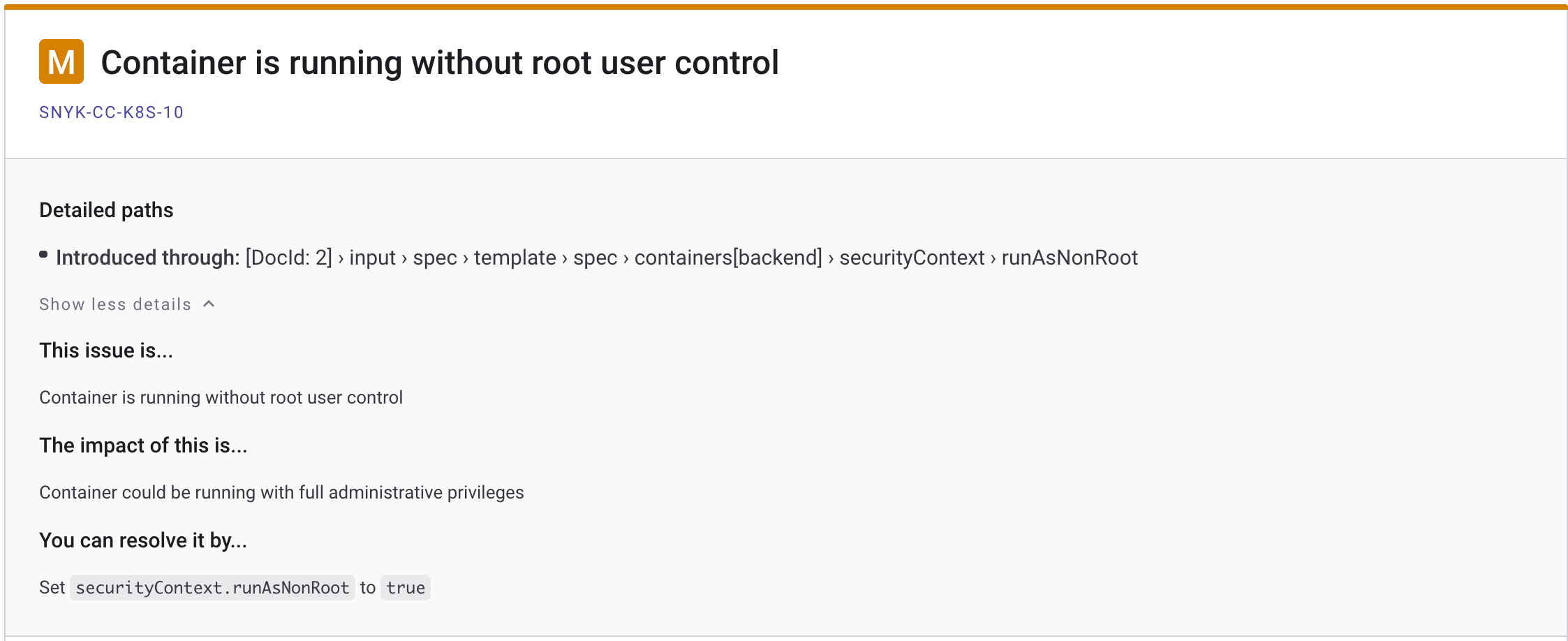Click the Show less details text
Screen dimensions: 1568x641
click(115, 304)
